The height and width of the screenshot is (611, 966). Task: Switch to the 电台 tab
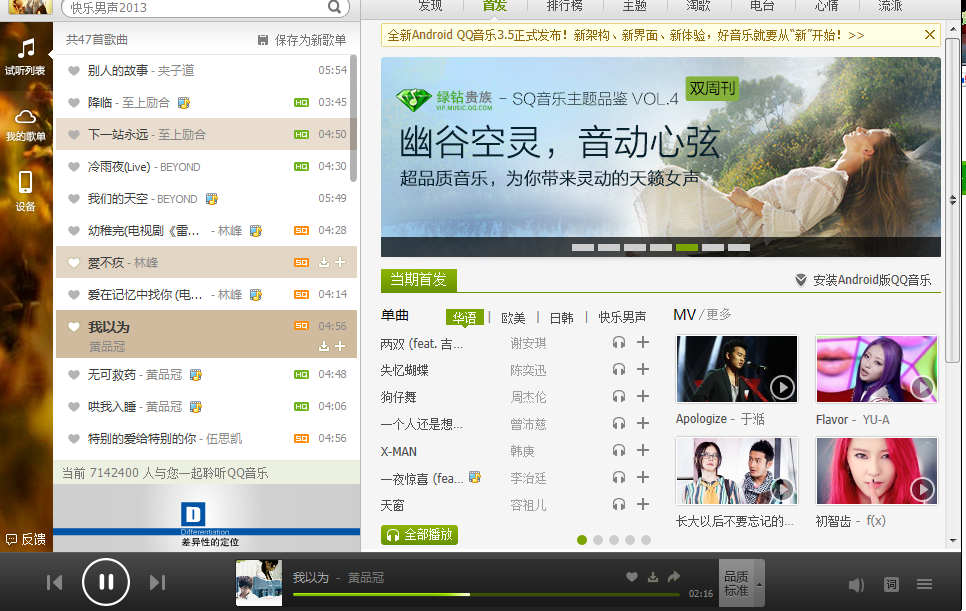[x=762, y=6]
